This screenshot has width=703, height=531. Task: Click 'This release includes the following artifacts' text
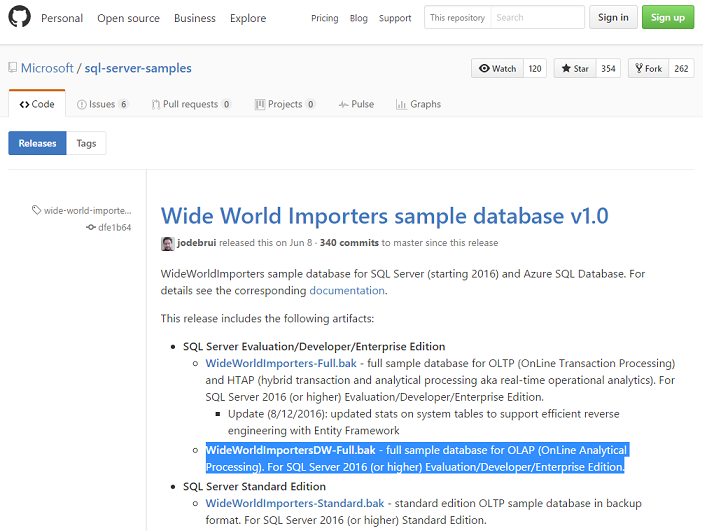(x=267, y=318)
